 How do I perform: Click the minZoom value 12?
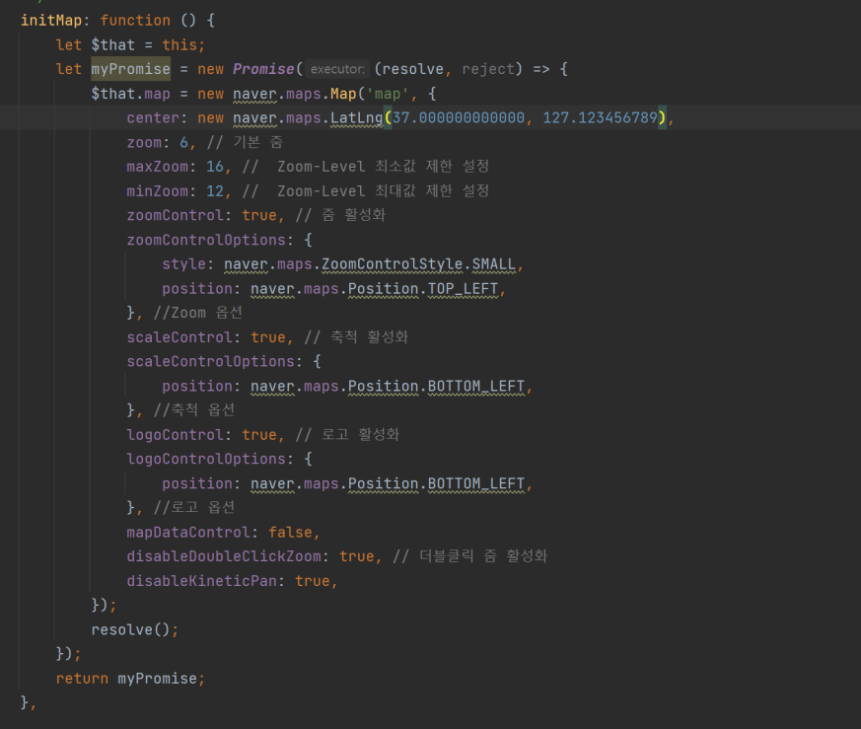(215, 191)
